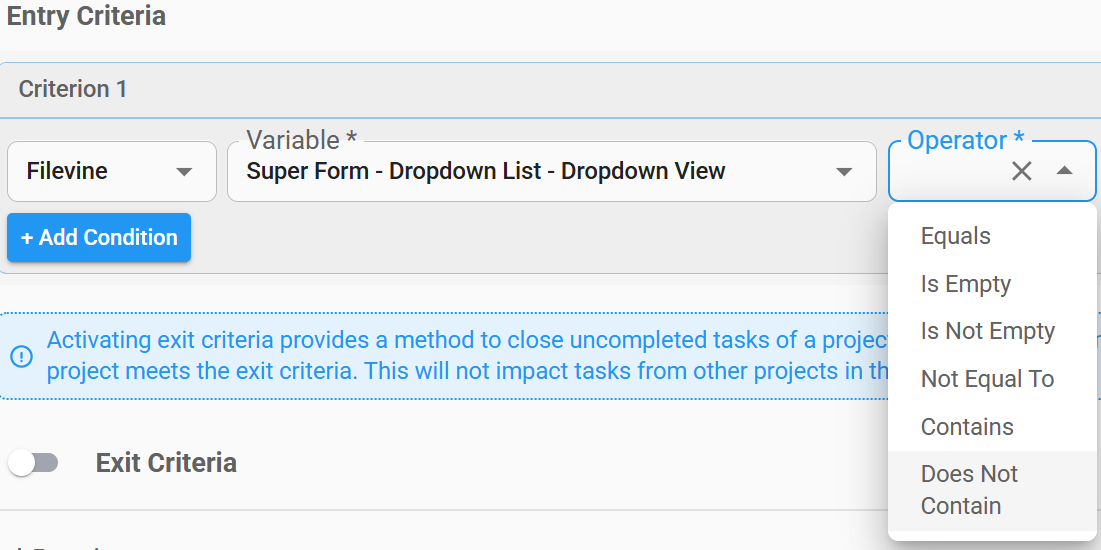Viewport: 1101px width, 550px height.
Task: Collapse the Operator dropdown with the up arrow
Action: point(1064,171)
